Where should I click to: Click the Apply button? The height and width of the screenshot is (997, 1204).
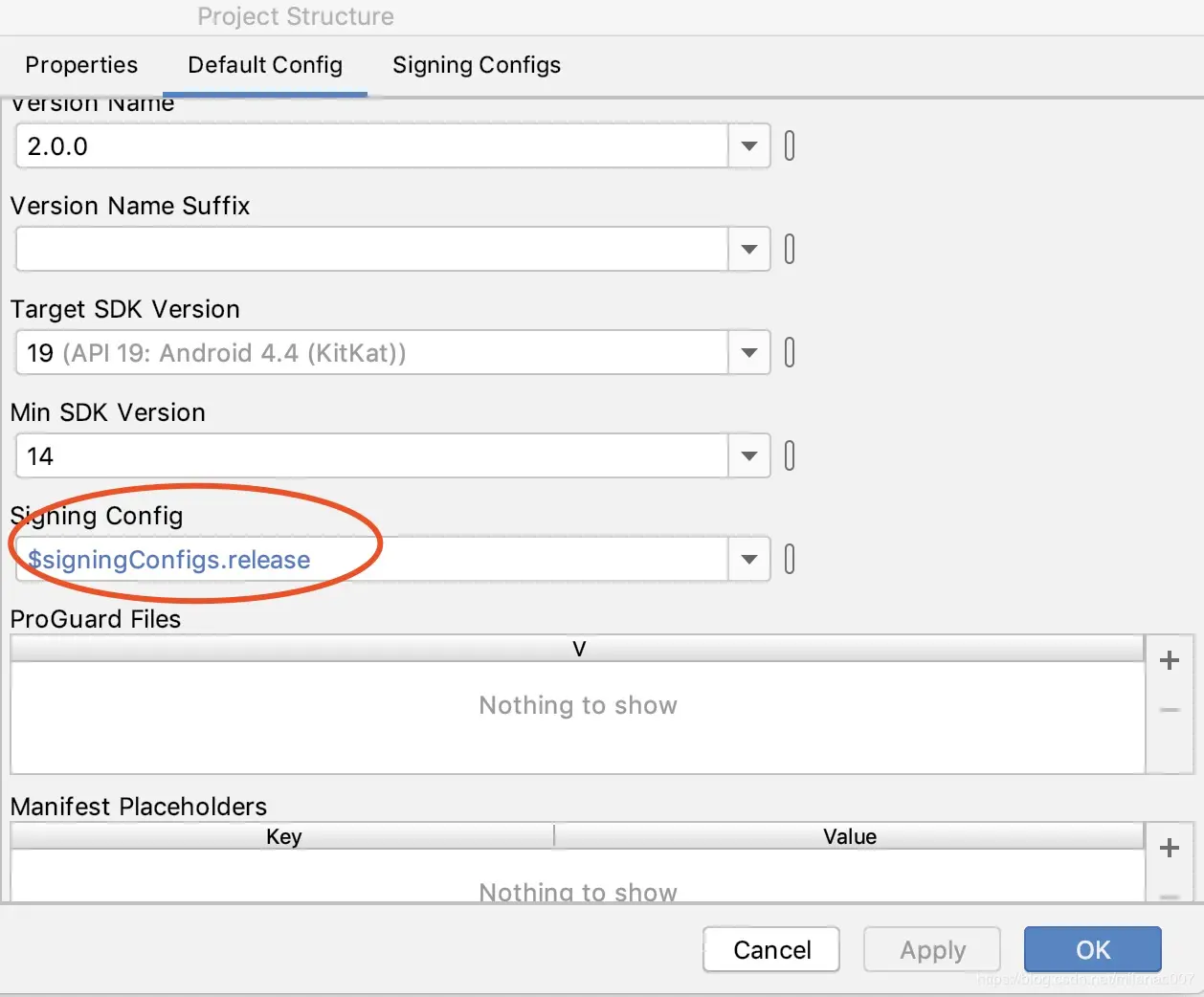(932, 949)
